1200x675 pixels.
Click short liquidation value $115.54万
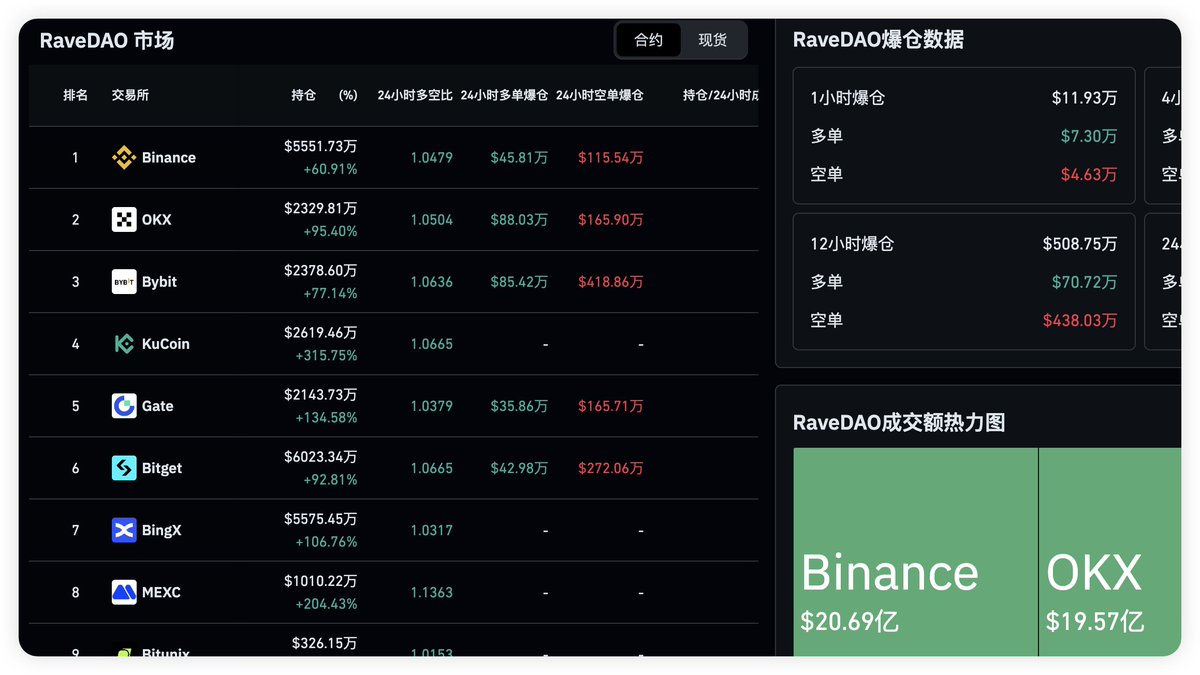tap(610, 157)
